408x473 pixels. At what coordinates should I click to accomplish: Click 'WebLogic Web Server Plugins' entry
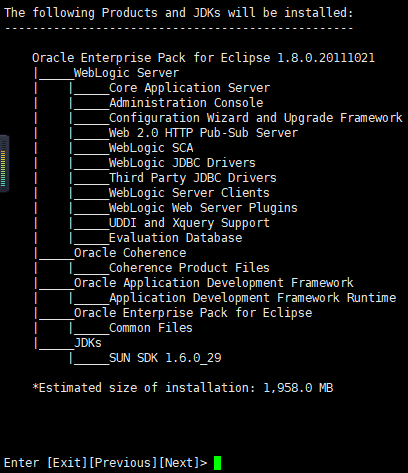click(x=203, y=208)
